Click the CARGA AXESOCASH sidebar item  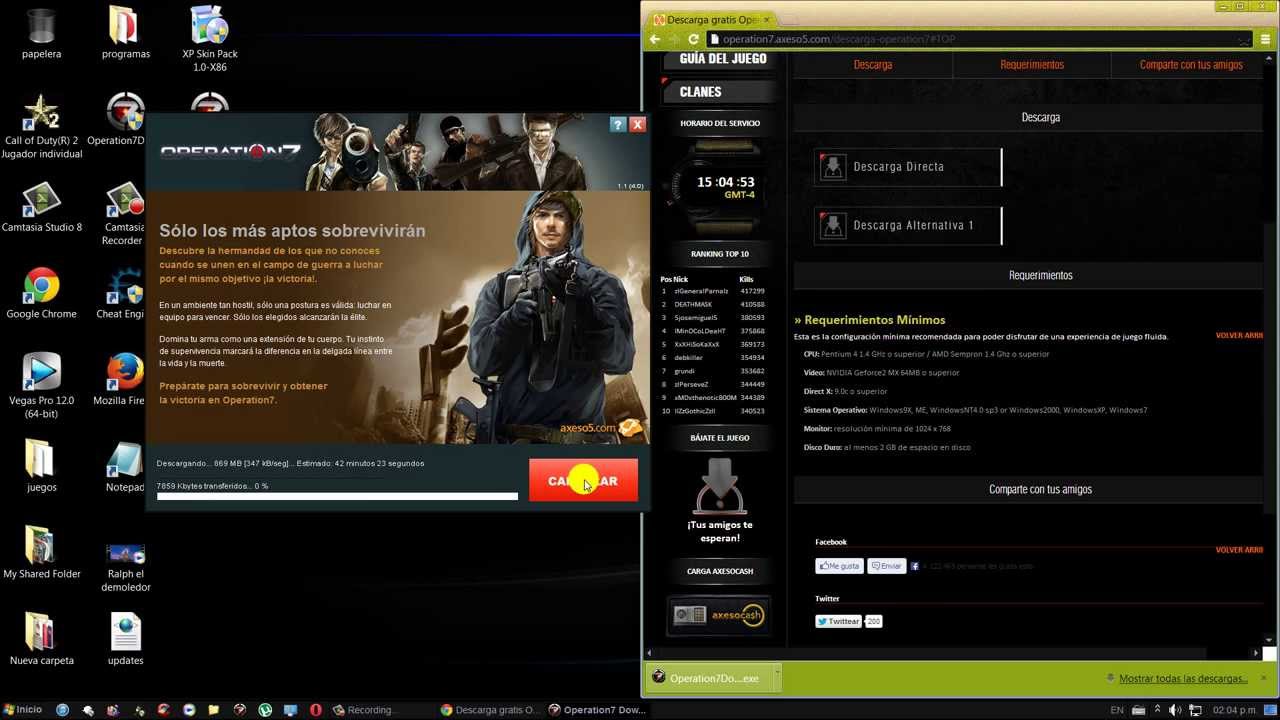[x=720, y=571]
